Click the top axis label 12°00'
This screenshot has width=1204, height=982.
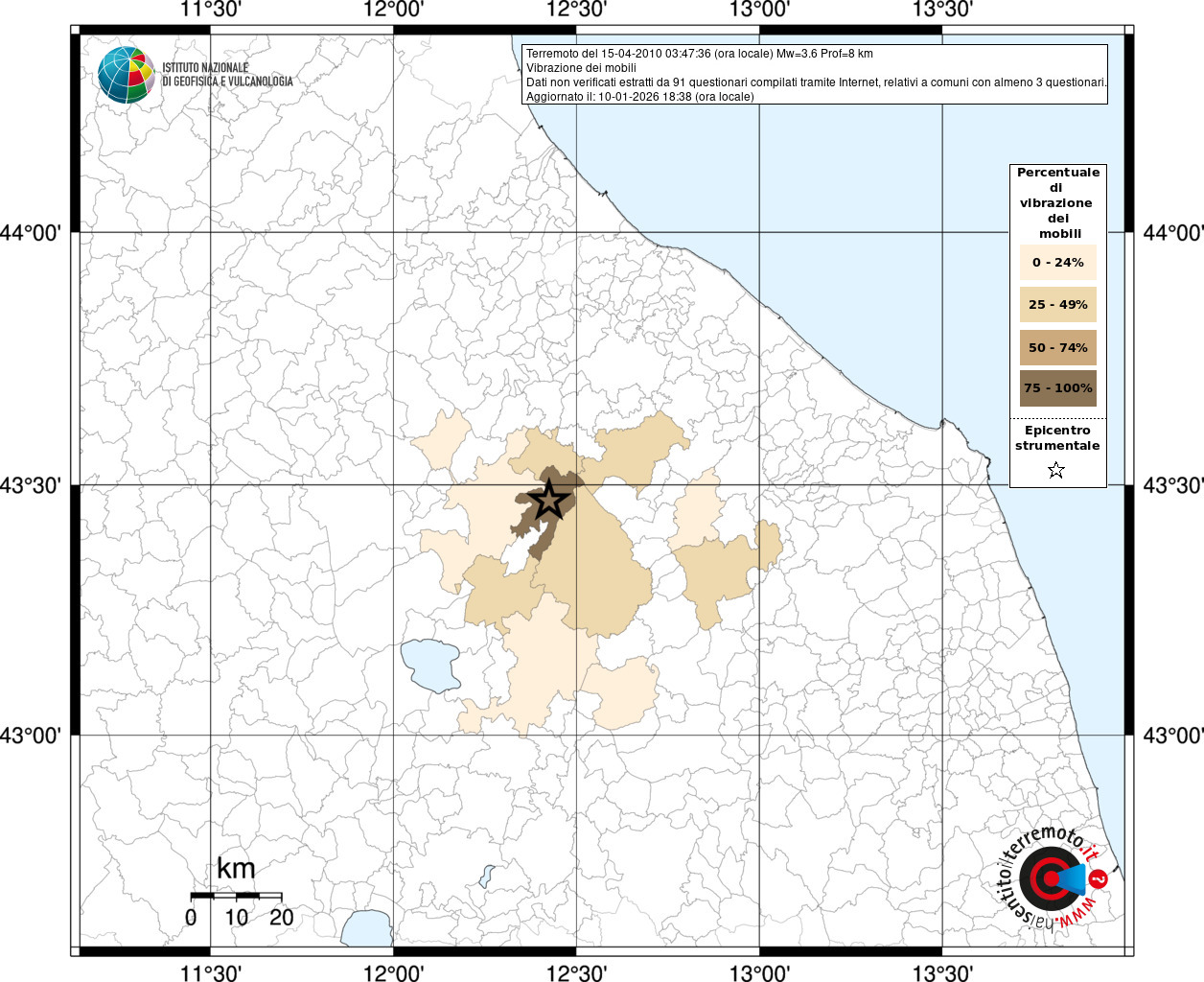[394, 11]
